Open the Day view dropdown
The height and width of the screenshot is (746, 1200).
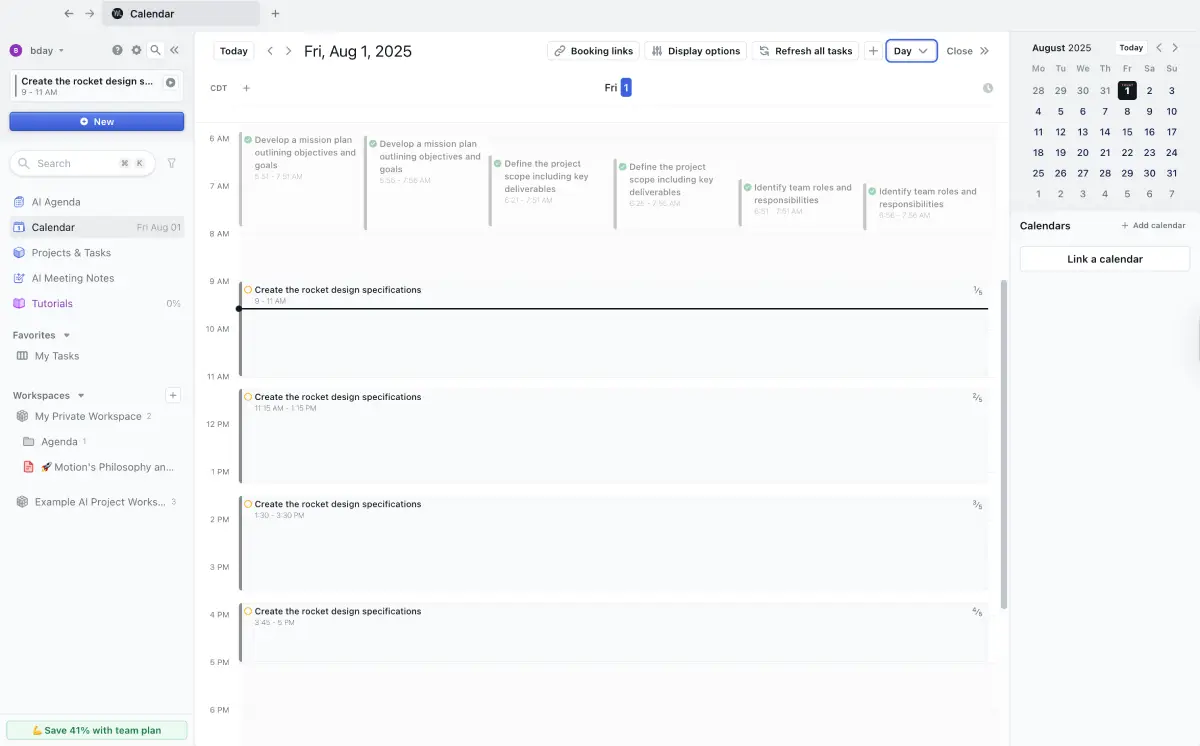coord(911,51)
